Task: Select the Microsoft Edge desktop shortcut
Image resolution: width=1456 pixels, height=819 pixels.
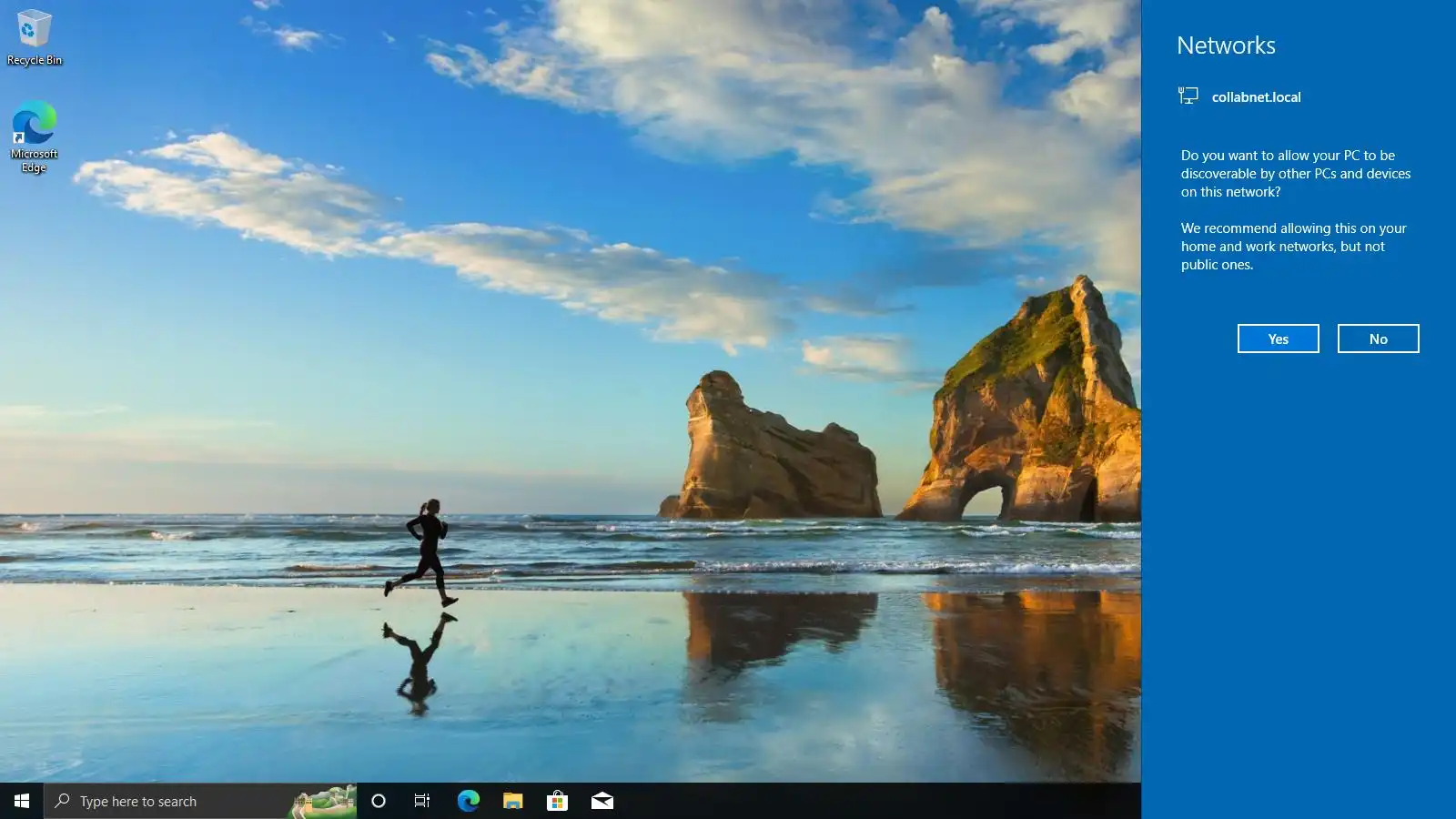Action: [35, 137]
